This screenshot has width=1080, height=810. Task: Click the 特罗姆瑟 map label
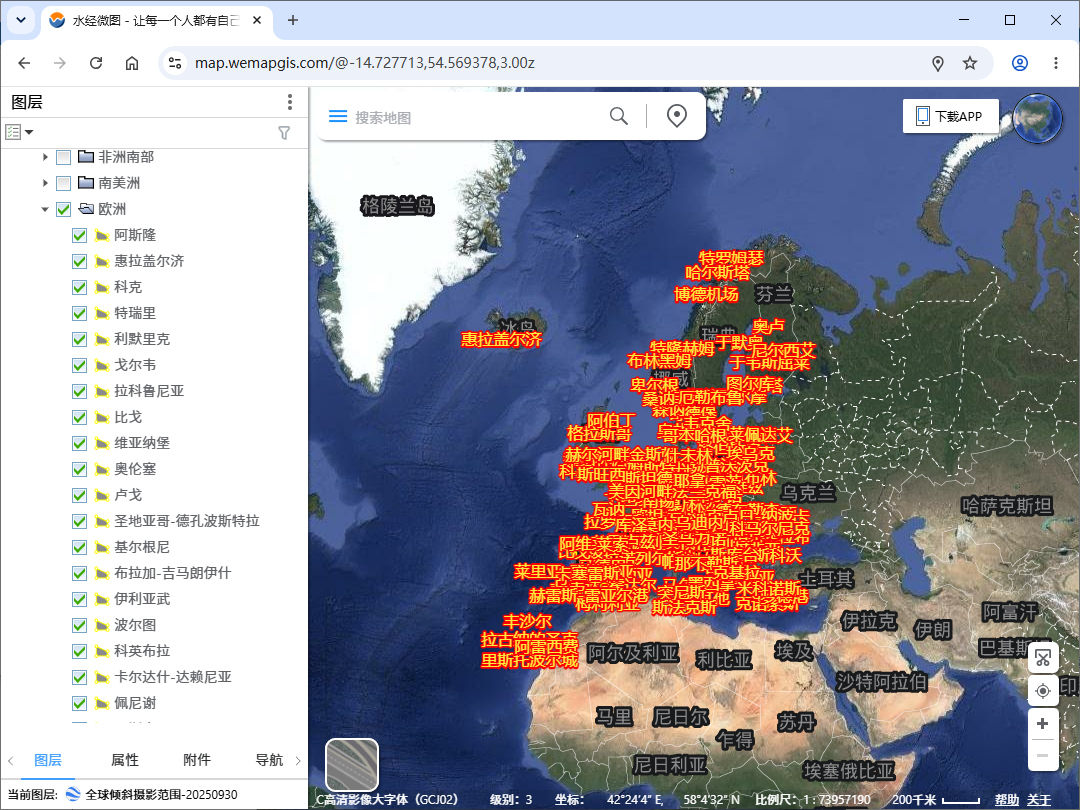(731, 258)
